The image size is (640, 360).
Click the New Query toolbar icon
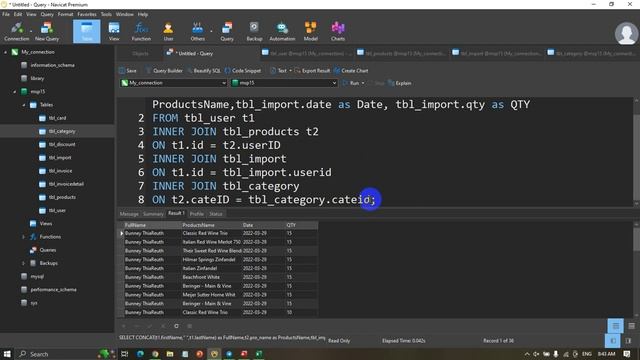(x=47, y=31)
